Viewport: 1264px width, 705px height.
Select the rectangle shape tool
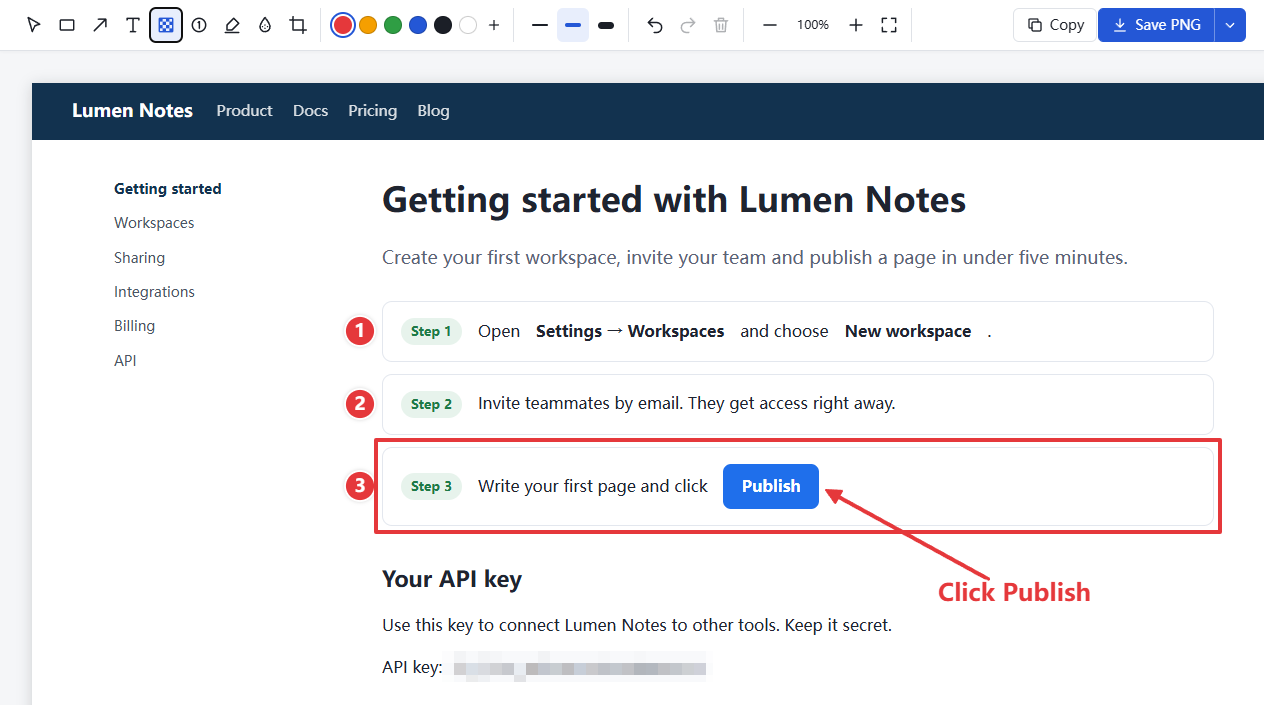[x=67, y=25]
